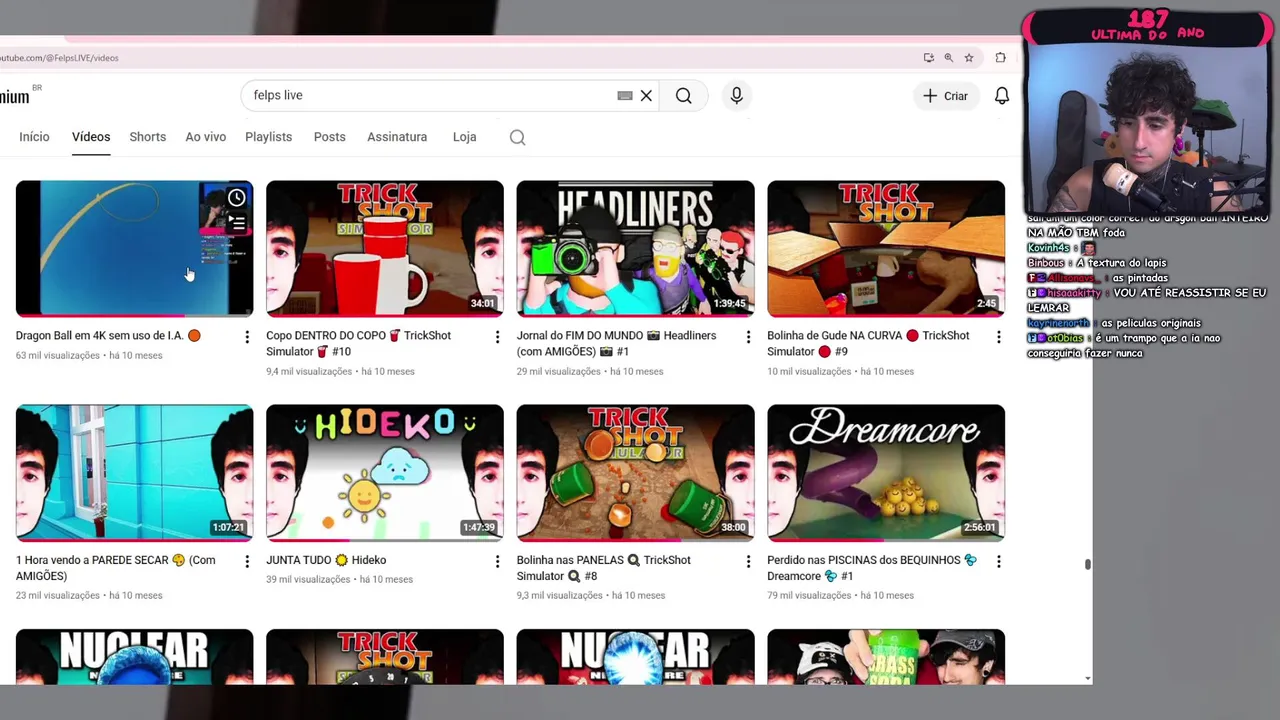Click the scrollbar down arrow
The width and height of the screenshot is (1280, 720).
click(1087, 678)
